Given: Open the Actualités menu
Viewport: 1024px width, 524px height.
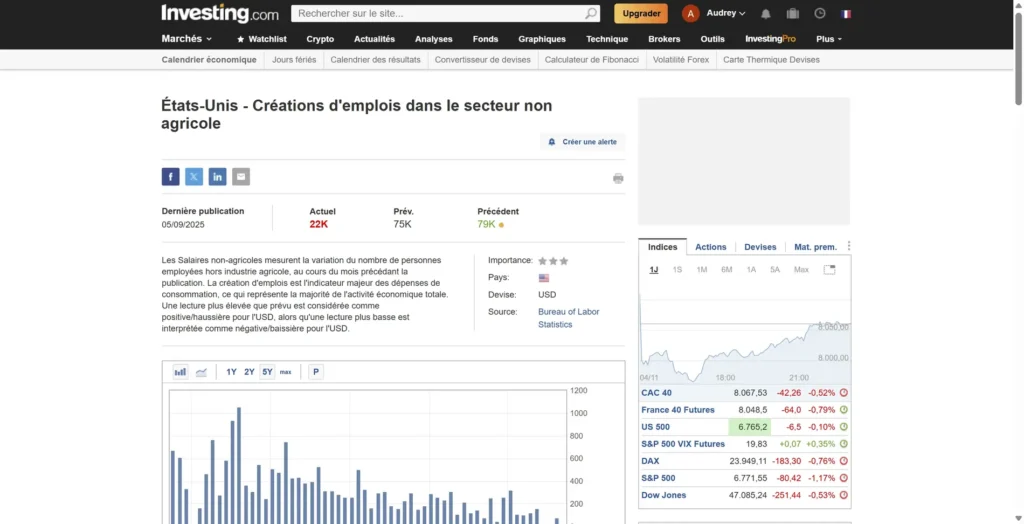Looking at the screenshot, I should click(374, 39).
